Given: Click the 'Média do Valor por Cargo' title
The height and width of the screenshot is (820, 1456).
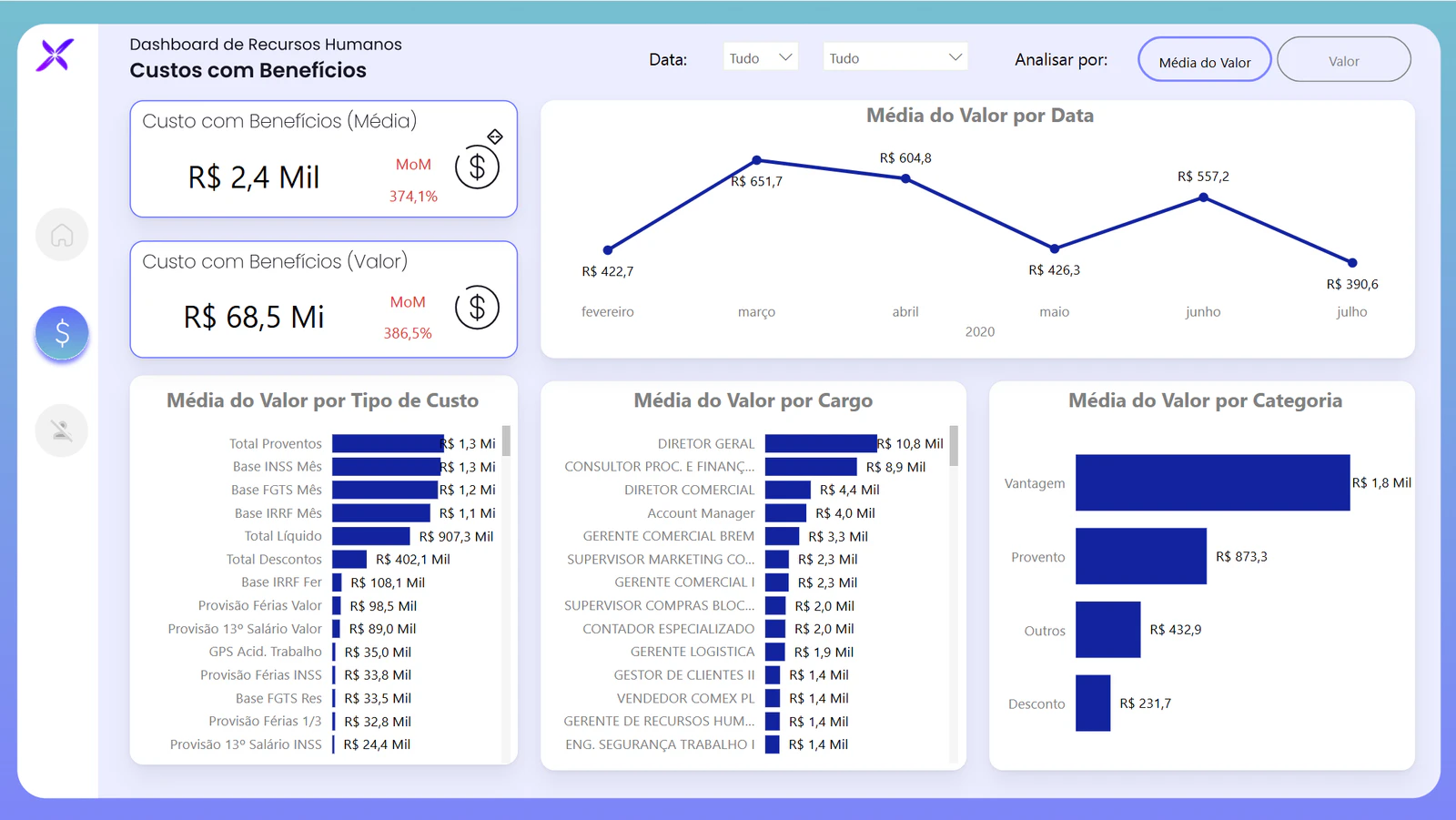Looking at the screenshot, I should pos(753,400).
